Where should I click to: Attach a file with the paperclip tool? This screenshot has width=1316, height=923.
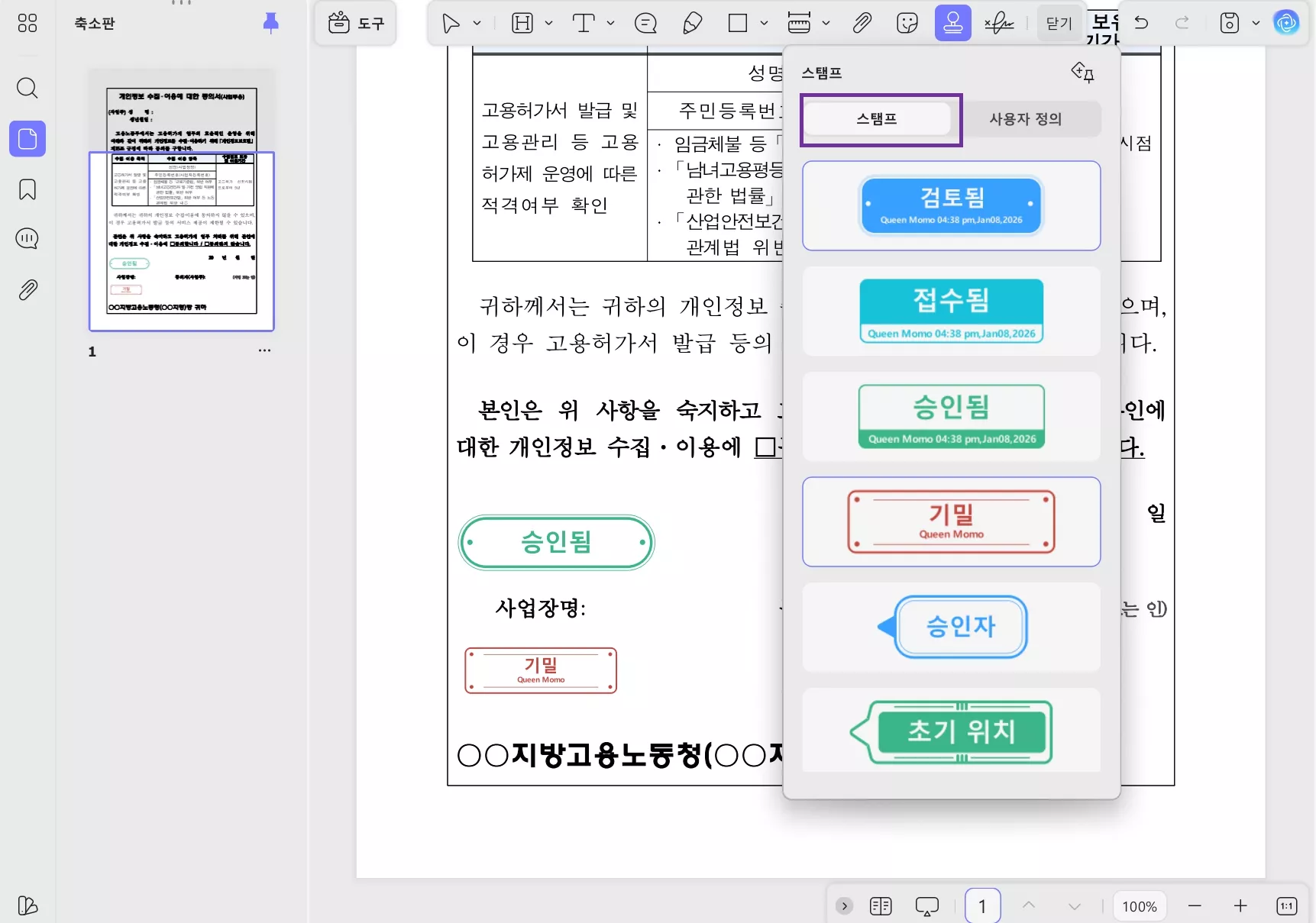(x=862, y=23)
